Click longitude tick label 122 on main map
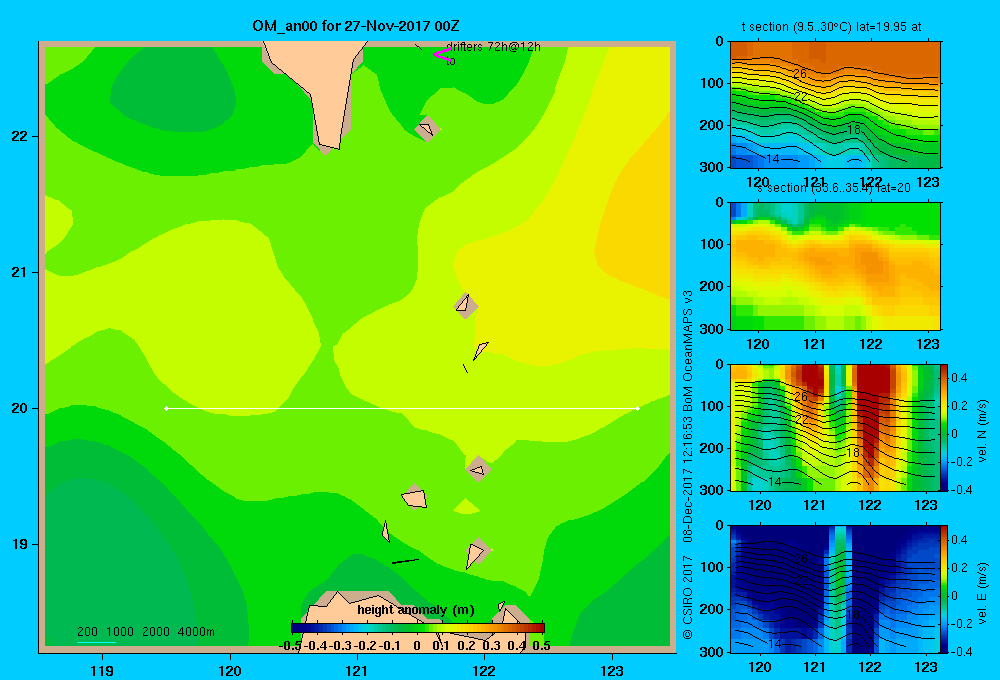This screenshot has width=1000, height=680. point(484,670)
